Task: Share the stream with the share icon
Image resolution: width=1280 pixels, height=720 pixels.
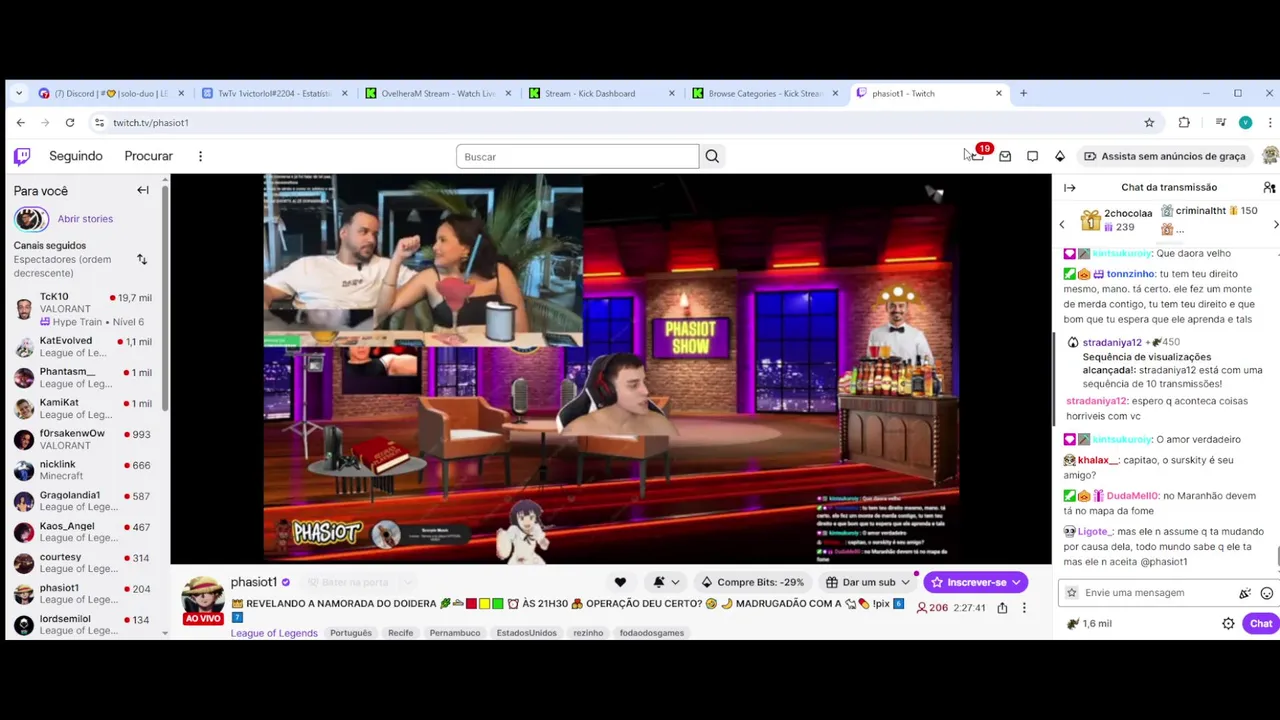Action: 1002,607
